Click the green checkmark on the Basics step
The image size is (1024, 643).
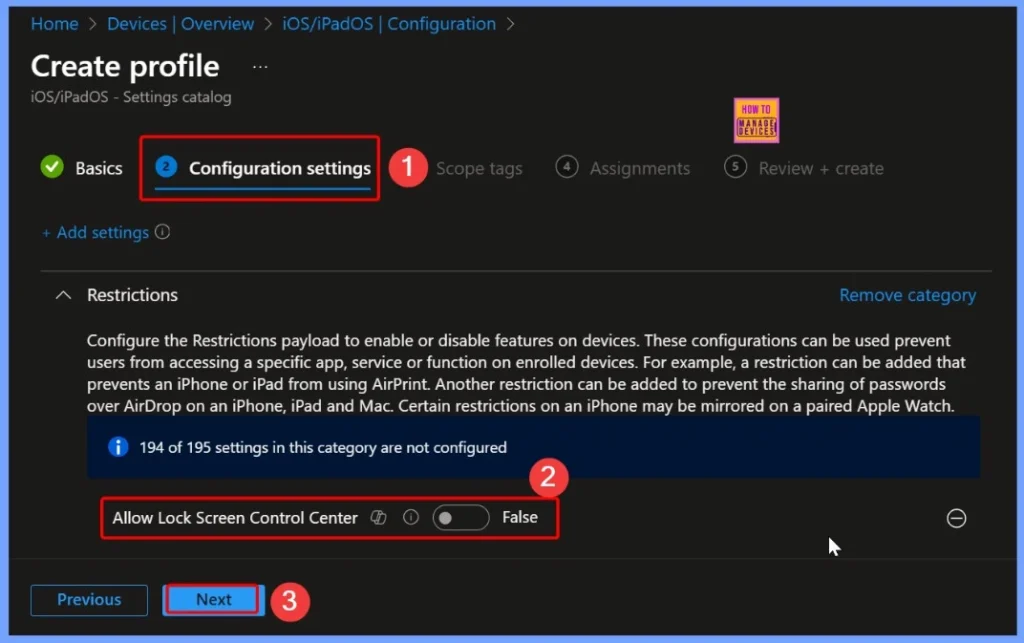tap(51, 168)
